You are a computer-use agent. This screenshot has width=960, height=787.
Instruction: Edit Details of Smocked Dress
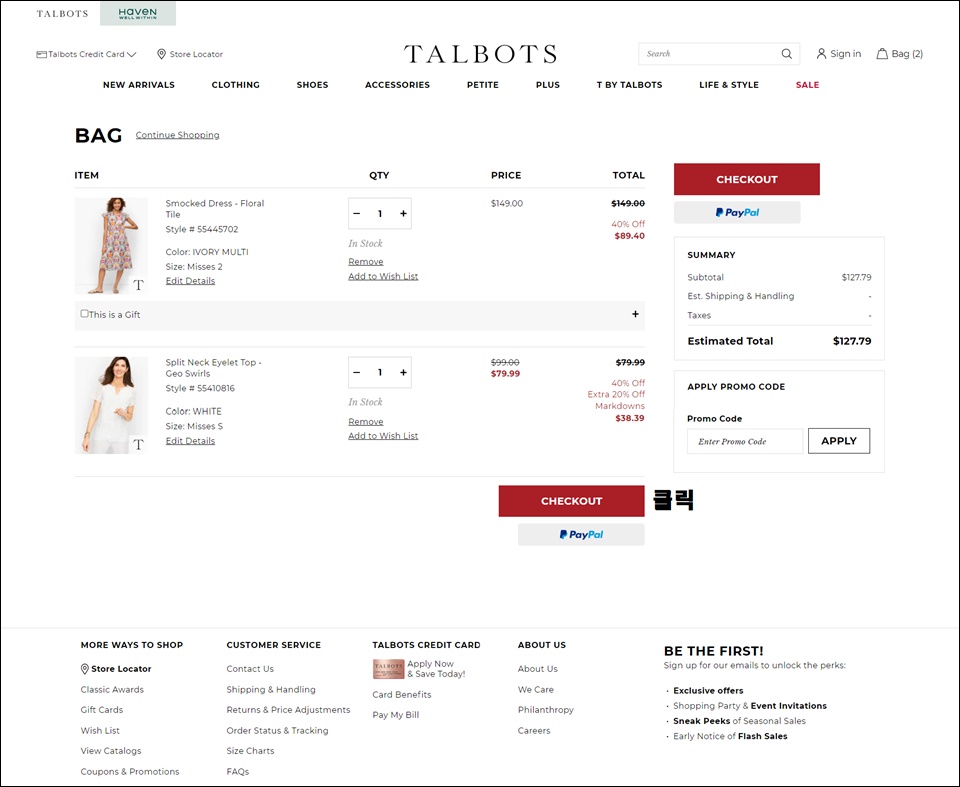[x=190, y=281]
